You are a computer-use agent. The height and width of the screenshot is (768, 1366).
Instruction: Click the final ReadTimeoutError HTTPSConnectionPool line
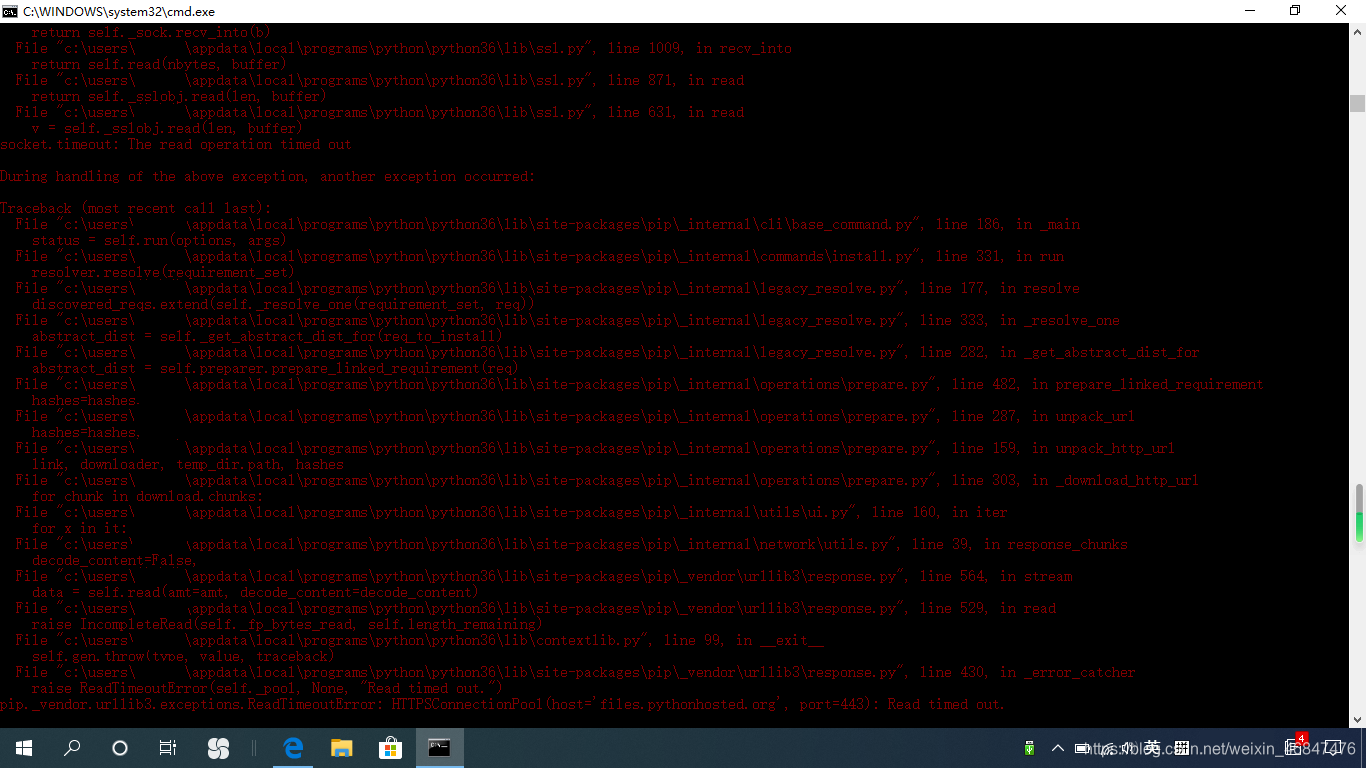(503, 704)
